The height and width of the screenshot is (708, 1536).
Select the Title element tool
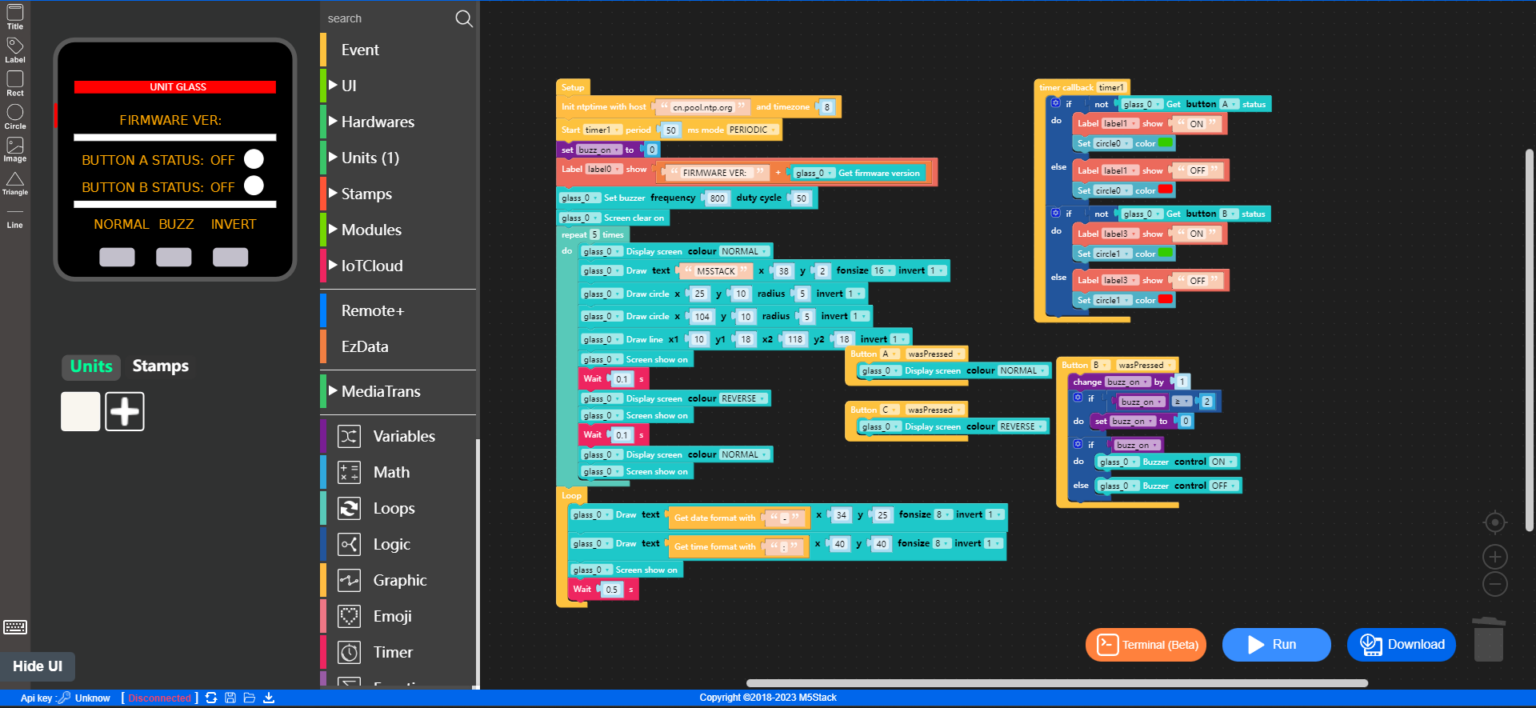pyautogui.click(x=15, y=16)
